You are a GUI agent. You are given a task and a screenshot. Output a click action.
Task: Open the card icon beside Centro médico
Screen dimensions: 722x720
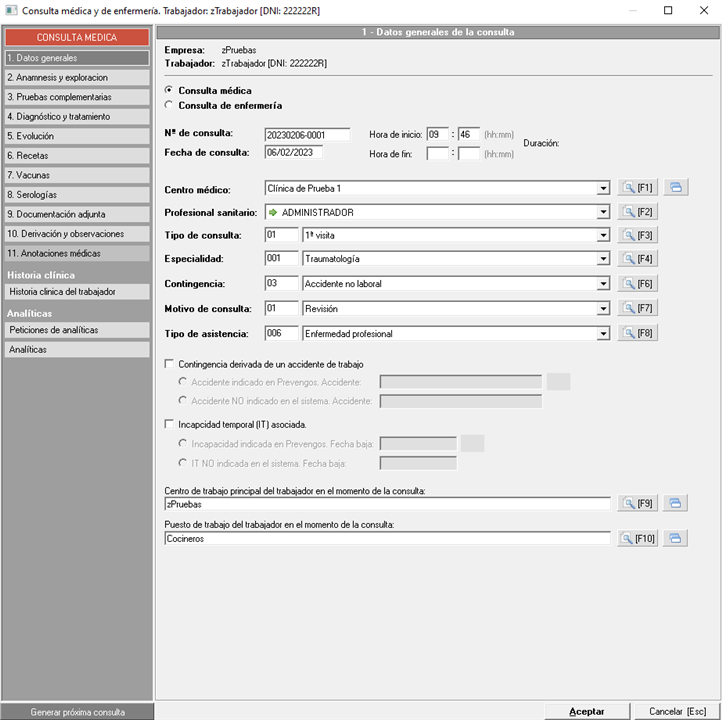(675, 187)
